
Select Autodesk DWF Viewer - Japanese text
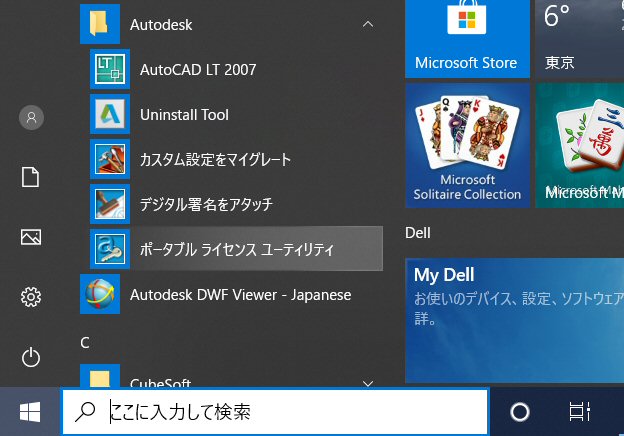[240, 295]
